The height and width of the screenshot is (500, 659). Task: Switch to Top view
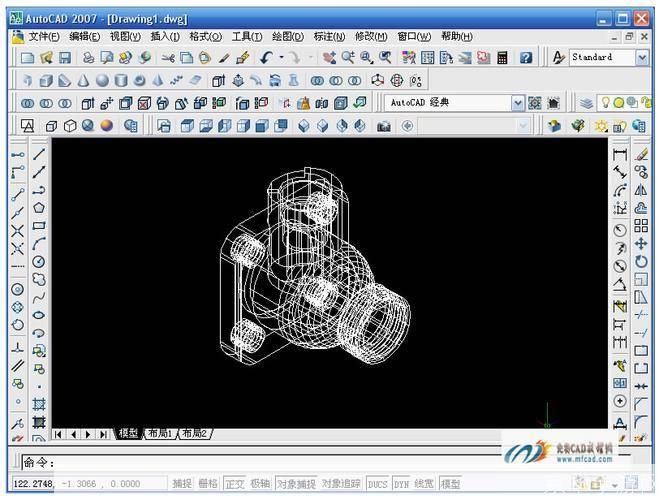click(187, 126)
